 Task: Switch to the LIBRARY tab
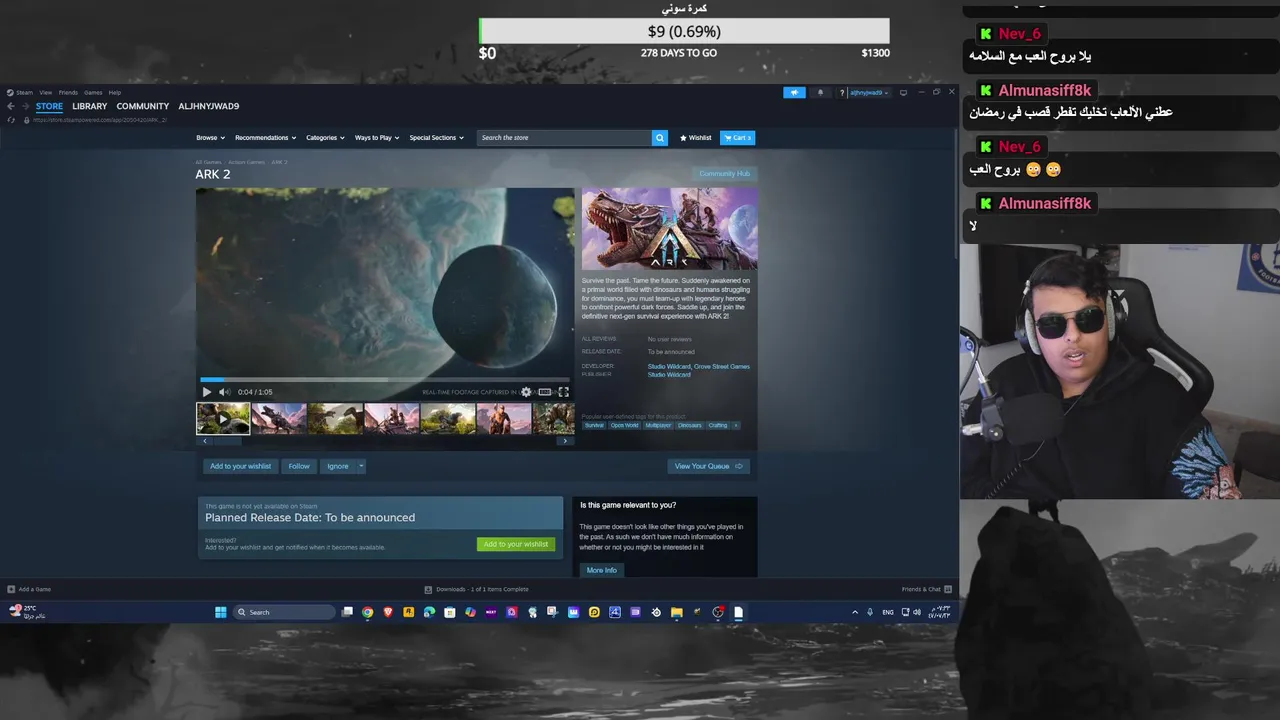coord(90,106)
